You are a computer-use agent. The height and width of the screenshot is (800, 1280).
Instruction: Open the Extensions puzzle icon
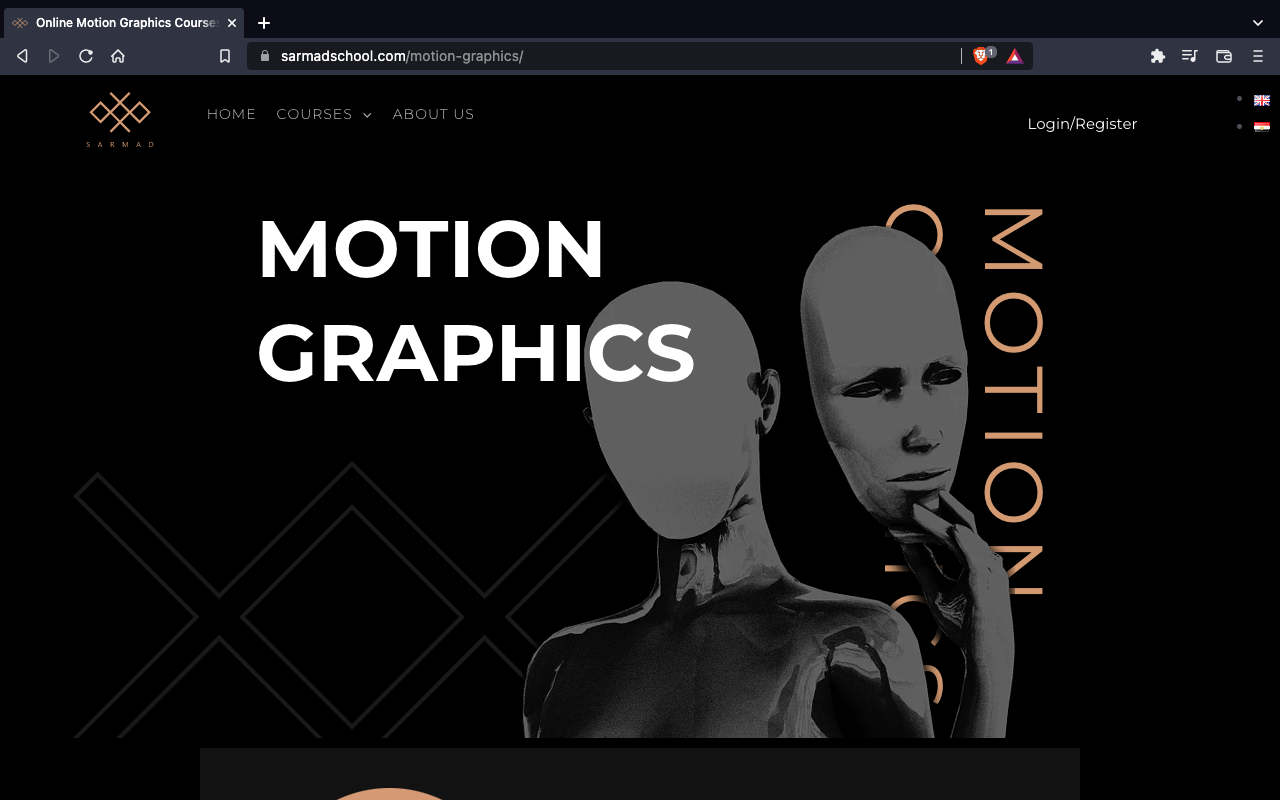point(1158,56)
